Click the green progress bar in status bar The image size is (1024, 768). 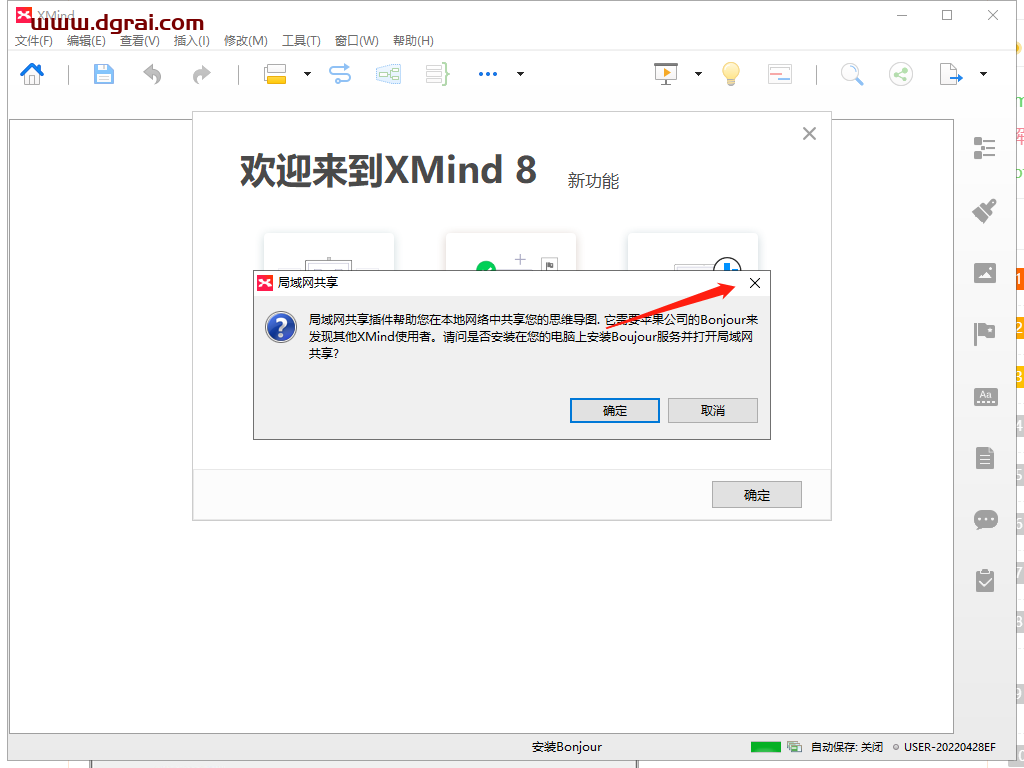[766, 746]
